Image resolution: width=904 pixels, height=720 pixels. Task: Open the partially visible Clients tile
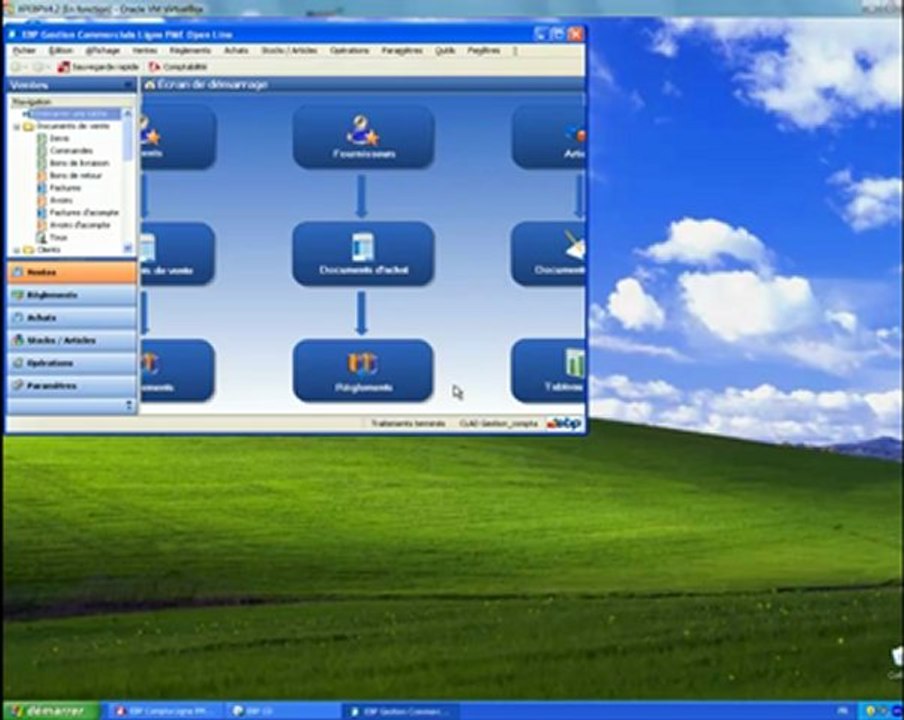178,137
